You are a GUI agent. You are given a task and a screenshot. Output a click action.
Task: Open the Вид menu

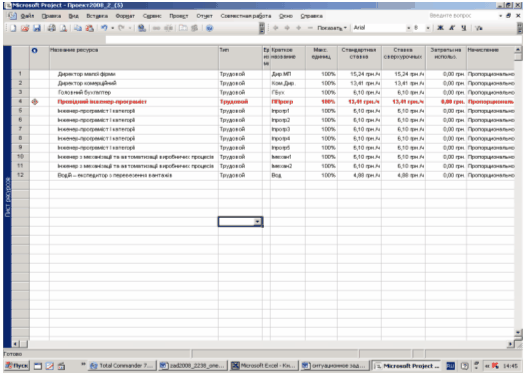pyautogui.click(x=74, y=16)
